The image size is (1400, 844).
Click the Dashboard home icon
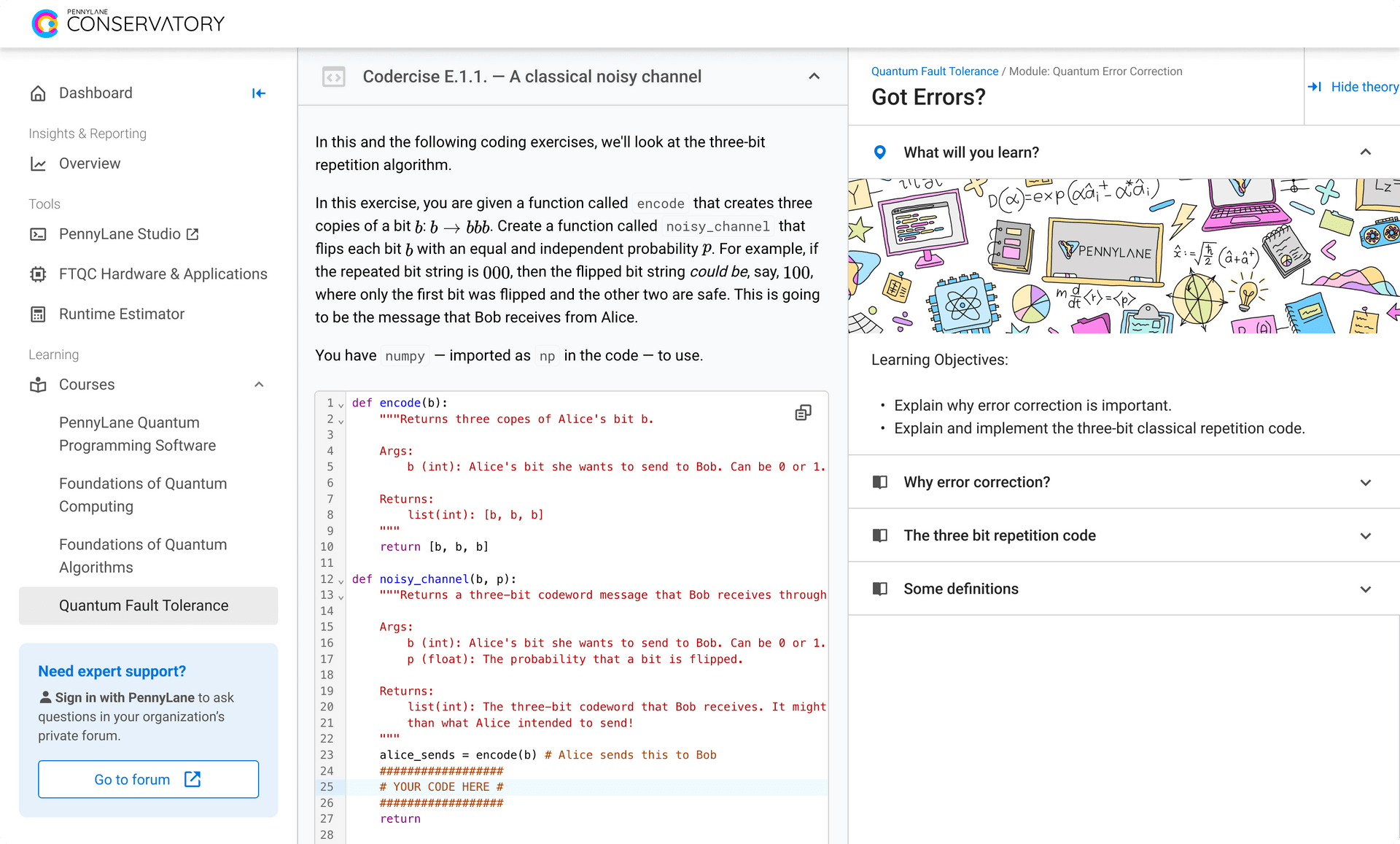39,93
